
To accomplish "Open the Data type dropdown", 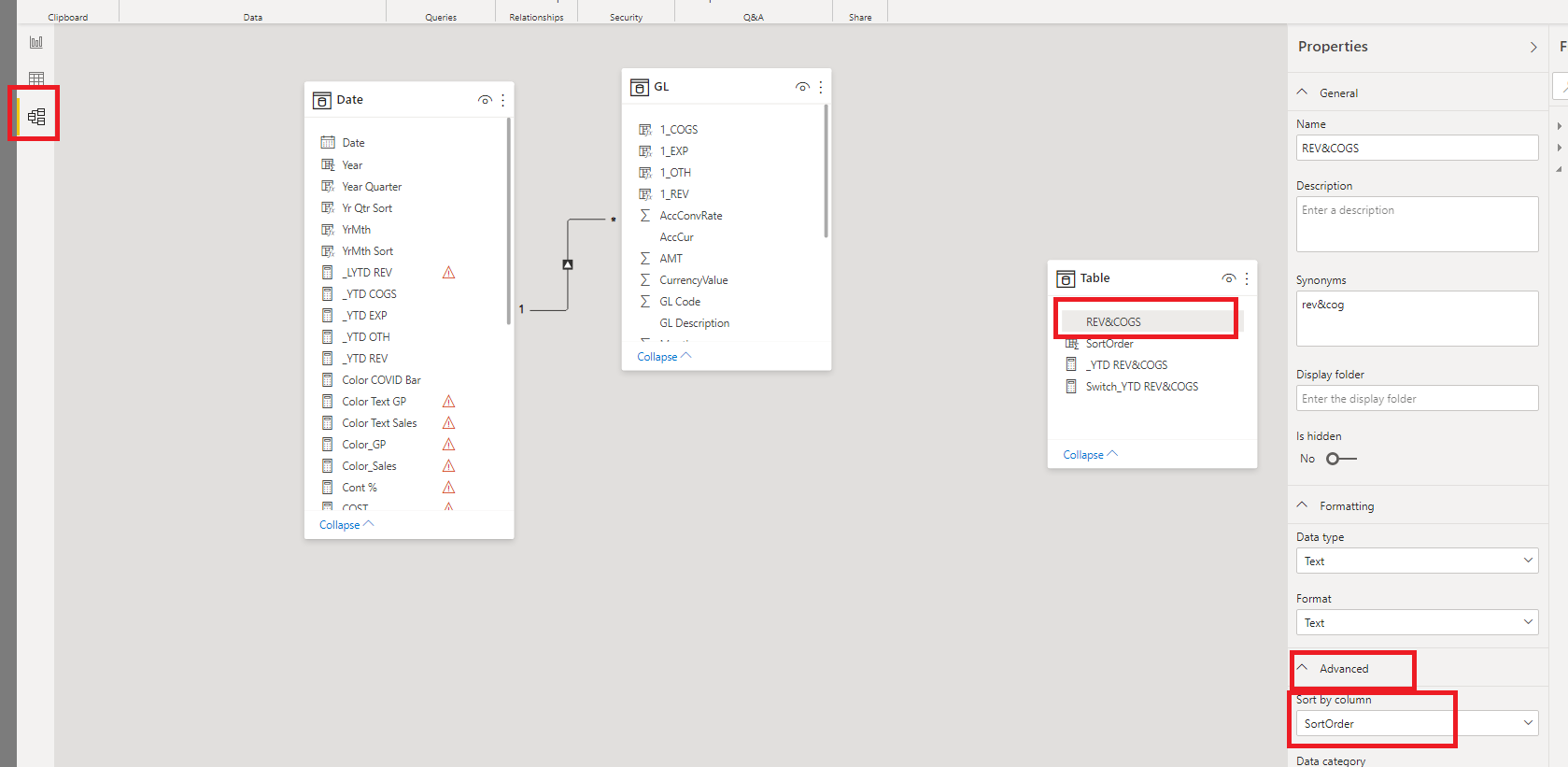I will pyautogui.click(x=1417, y=561).
